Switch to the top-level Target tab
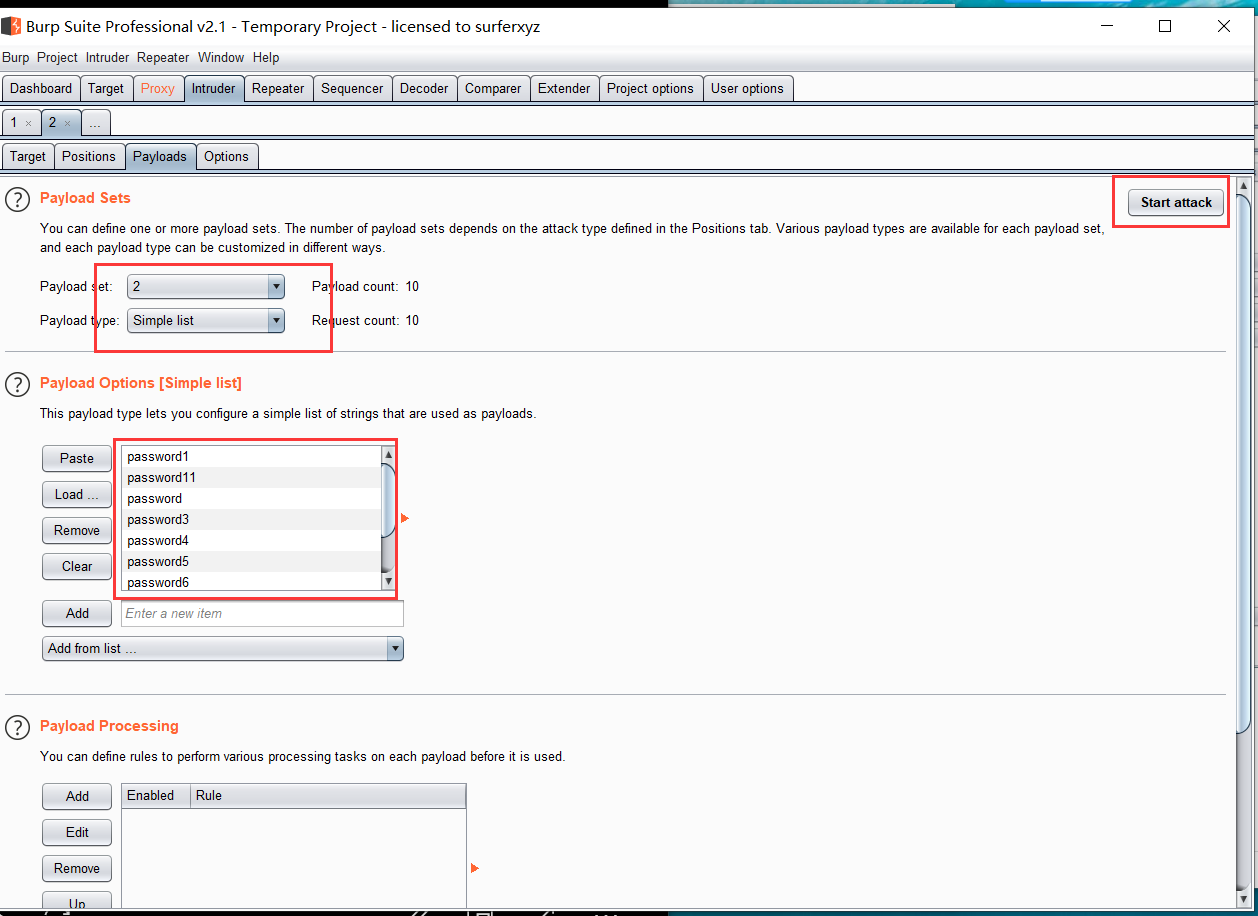 click(x=106, y=89)
